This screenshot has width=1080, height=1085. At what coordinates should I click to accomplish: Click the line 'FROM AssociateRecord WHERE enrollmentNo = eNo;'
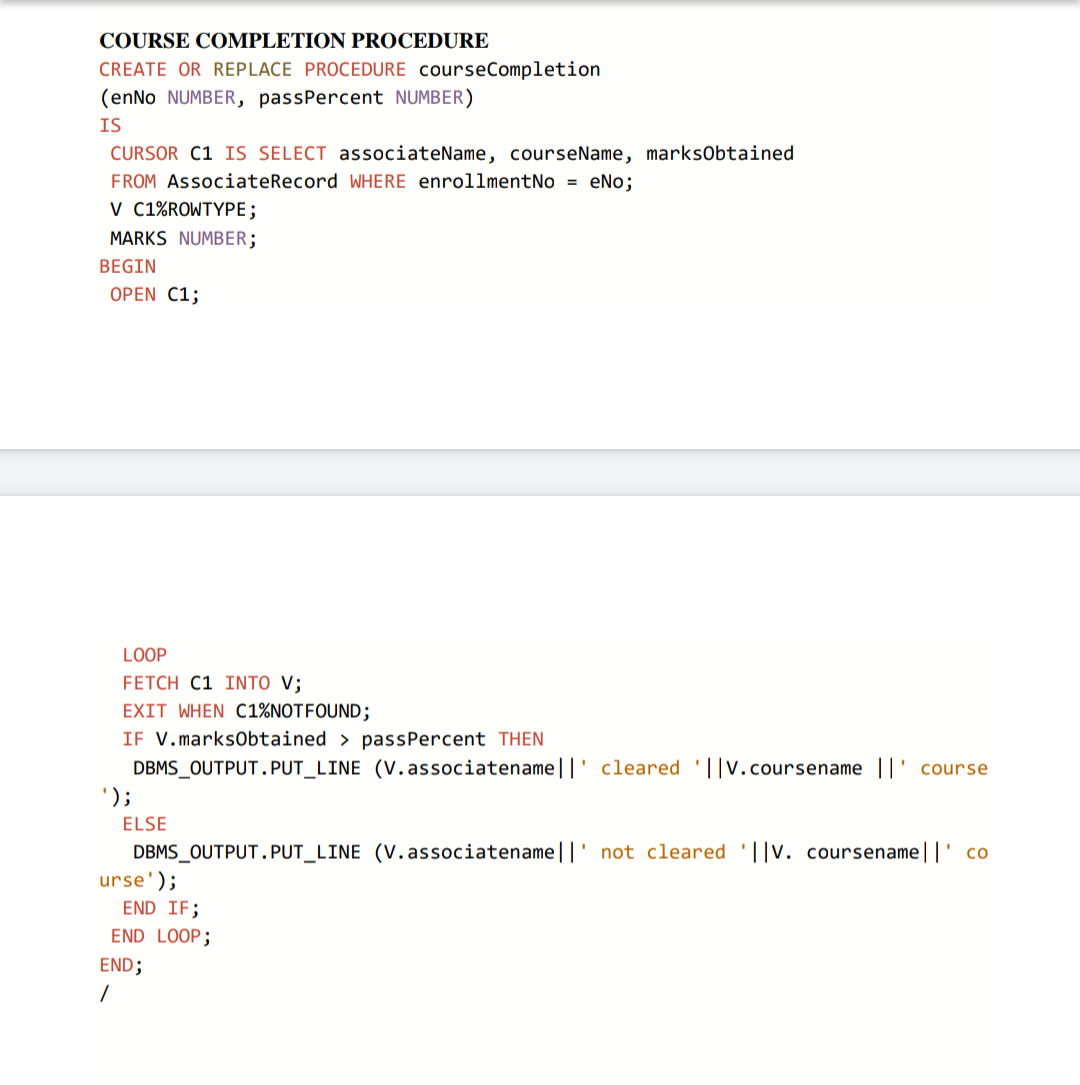tap(372, 182)
